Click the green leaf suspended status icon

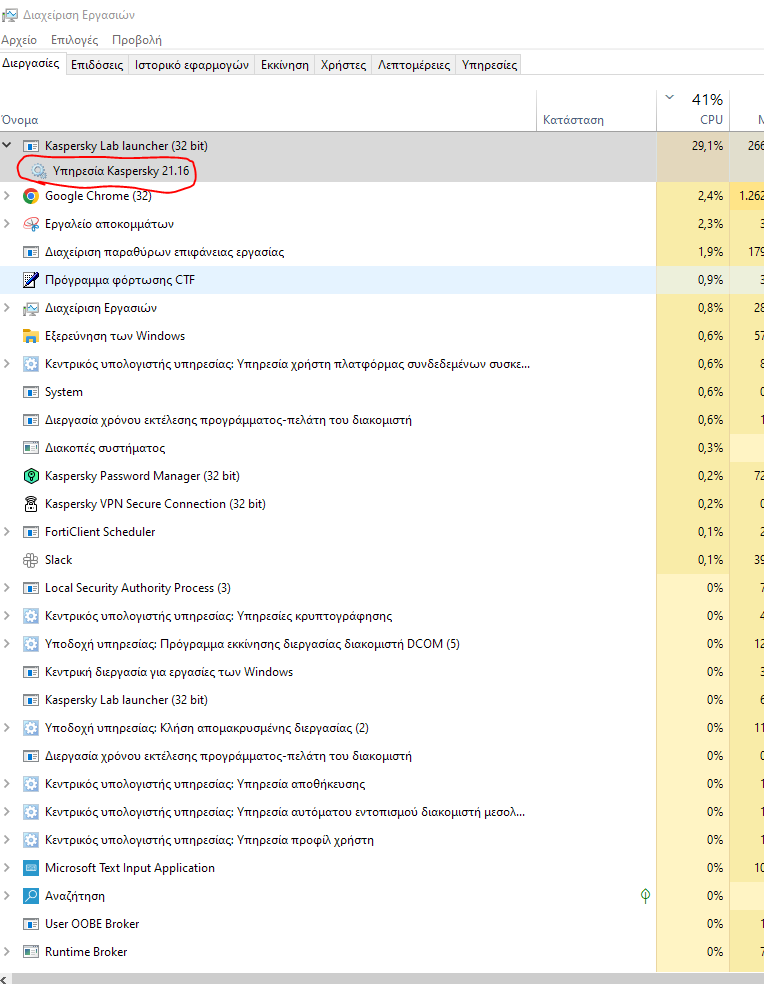[x=645, y=896]
